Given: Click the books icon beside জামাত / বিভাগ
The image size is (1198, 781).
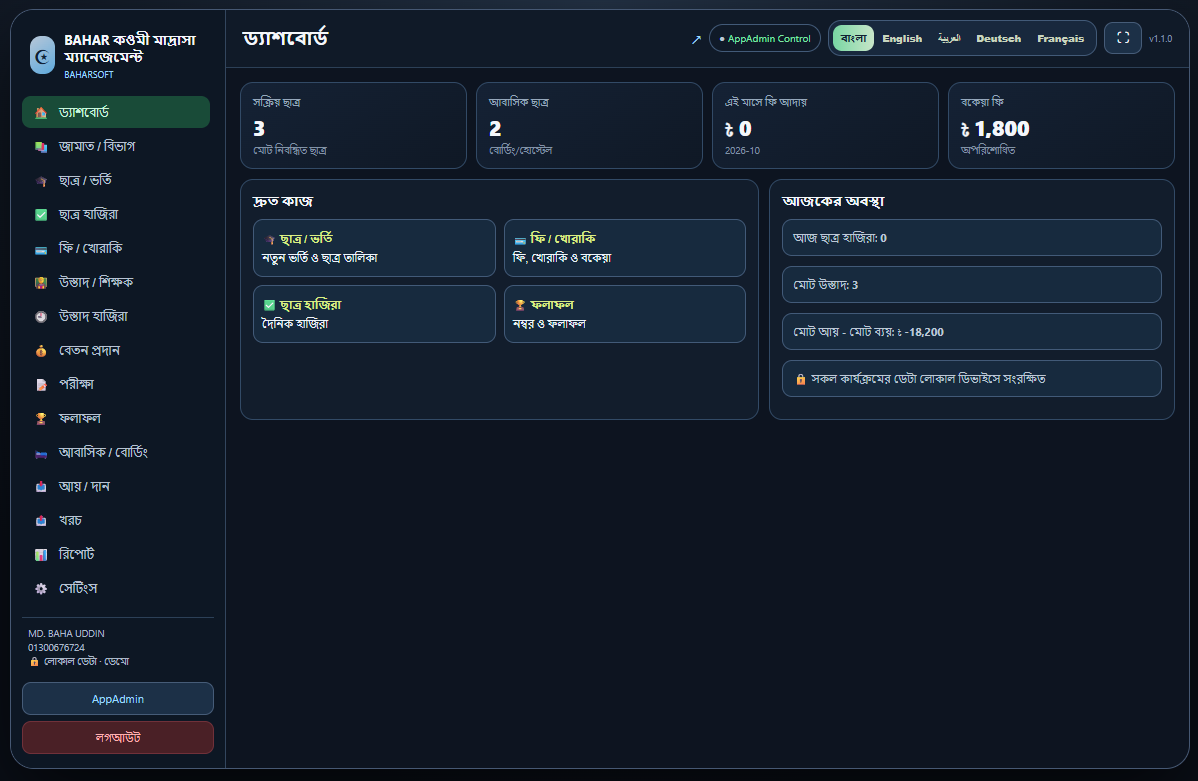Looking at the screenshot, I should [x=41, y=147].
